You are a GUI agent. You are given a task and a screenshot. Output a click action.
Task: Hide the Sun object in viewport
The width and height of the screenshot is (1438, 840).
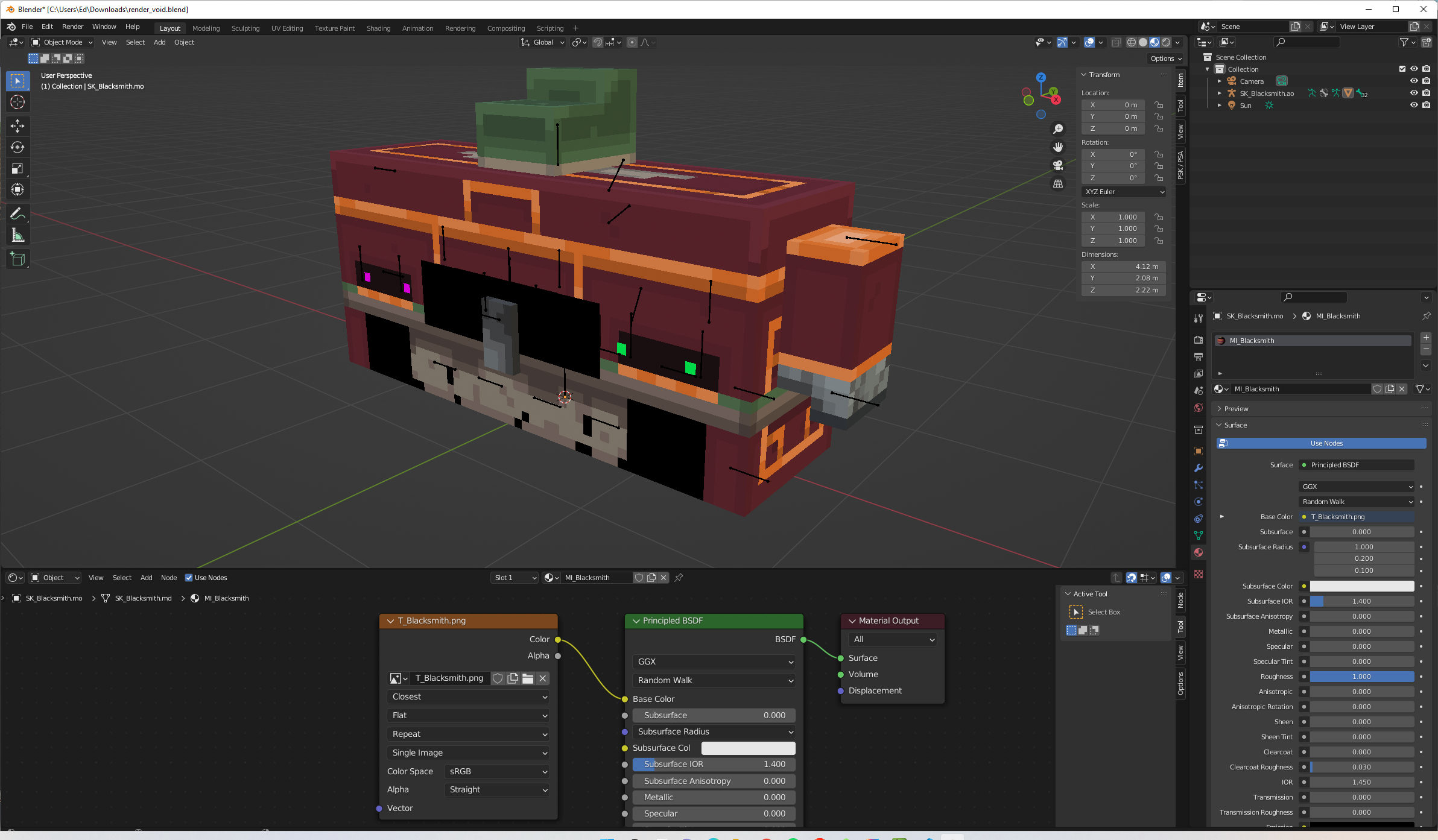coord(1413,105)
